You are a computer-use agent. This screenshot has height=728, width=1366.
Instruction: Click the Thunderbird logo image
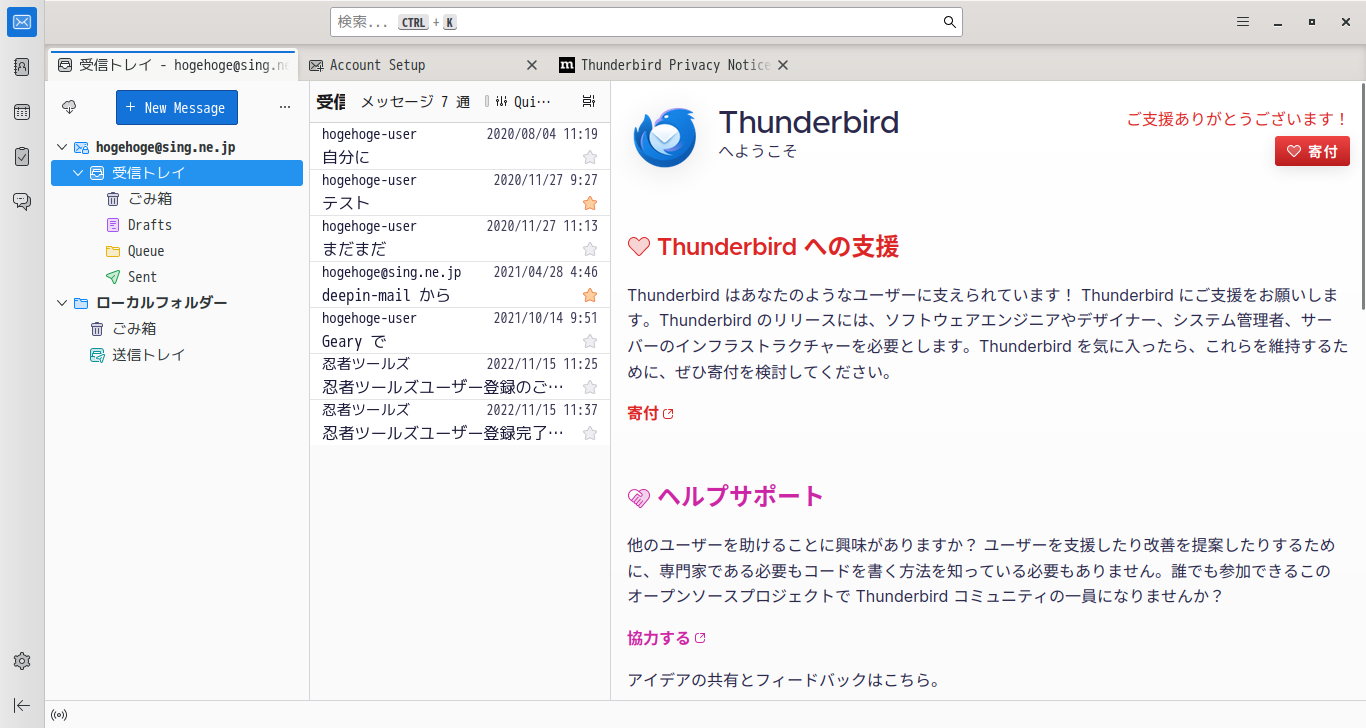click(664, 137)
